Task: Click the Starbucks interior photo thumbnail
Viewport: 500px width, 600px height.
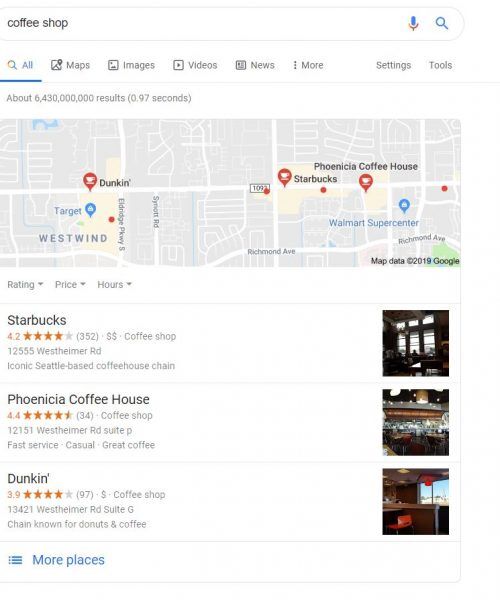Action: (x=415, y=343)
